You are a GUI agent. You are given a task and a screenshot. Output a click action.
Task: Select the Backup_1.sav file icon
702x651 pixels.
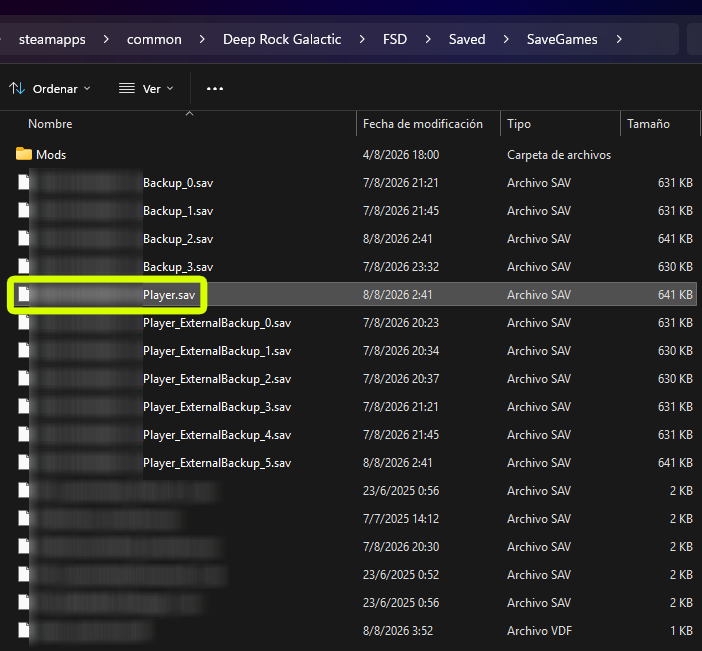point(24,210)
